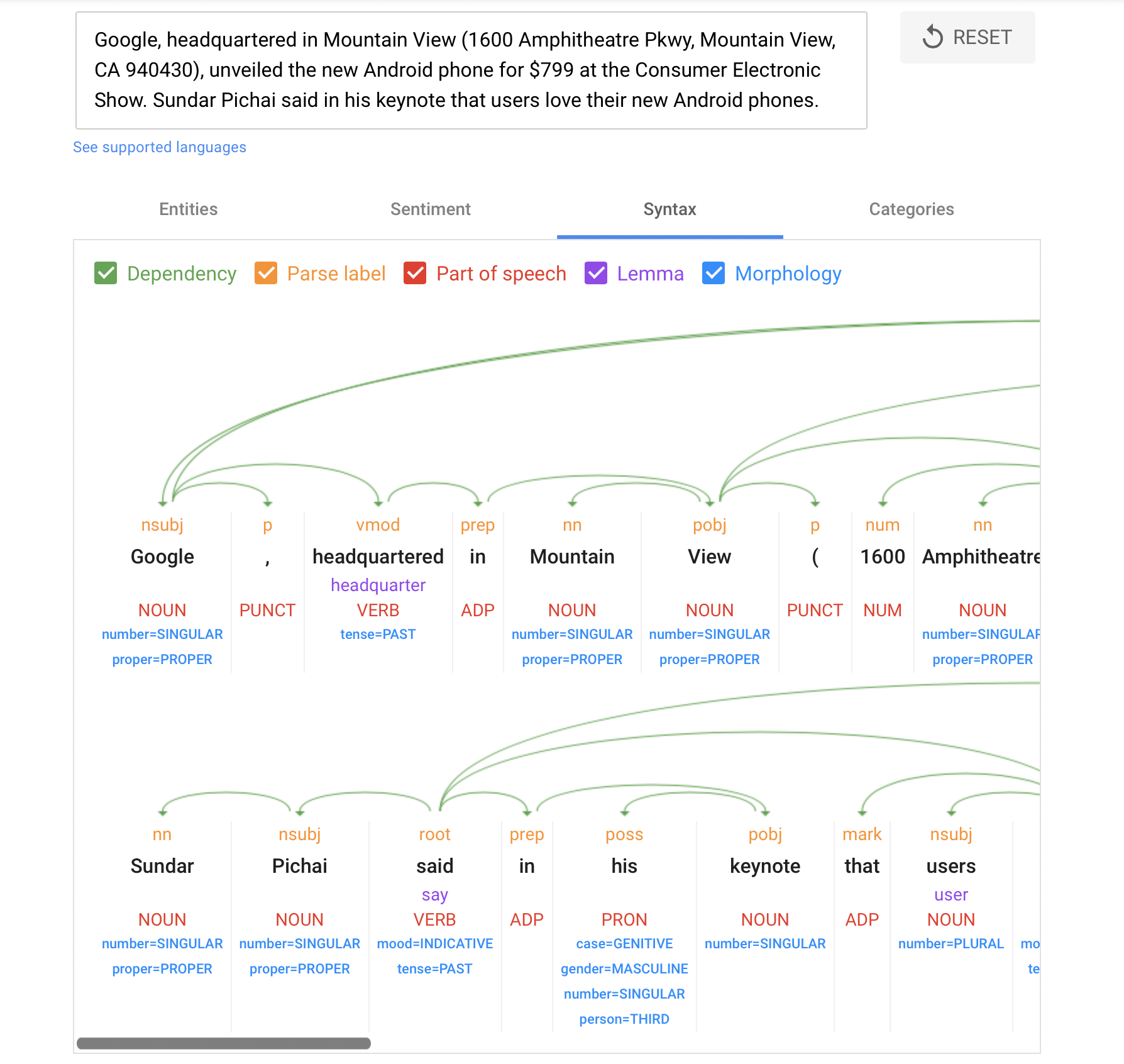Screen dimensions: 1124x1064
Task: Click inside the sample text input box
Action: coord(471,70)
